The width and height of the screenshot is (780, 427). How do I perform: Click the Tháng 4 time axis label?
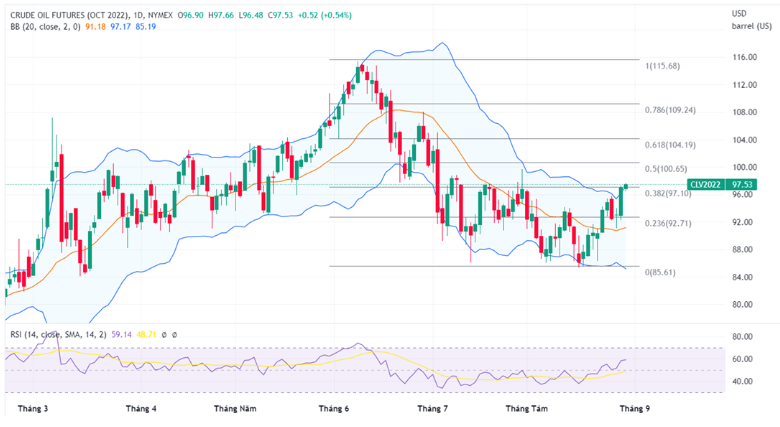pyautogui.click(x=141, y=409)
